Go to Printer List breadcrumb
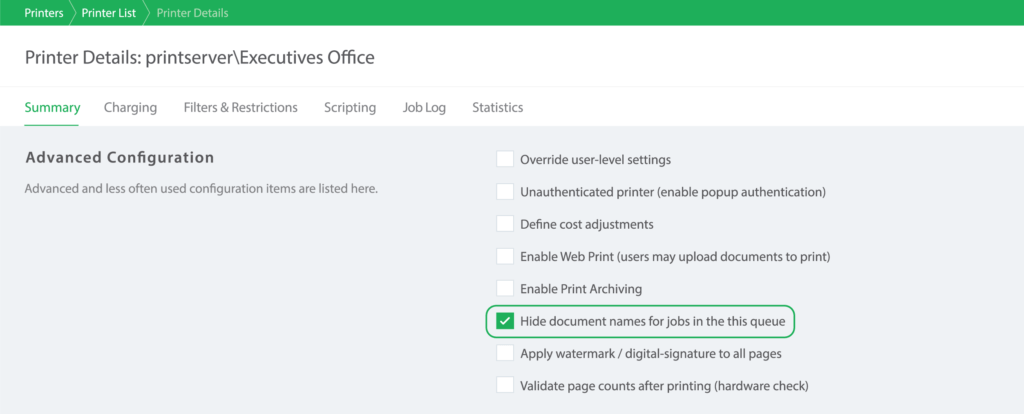The width and height of the screenshot is (1024, 414). point(108,12)
